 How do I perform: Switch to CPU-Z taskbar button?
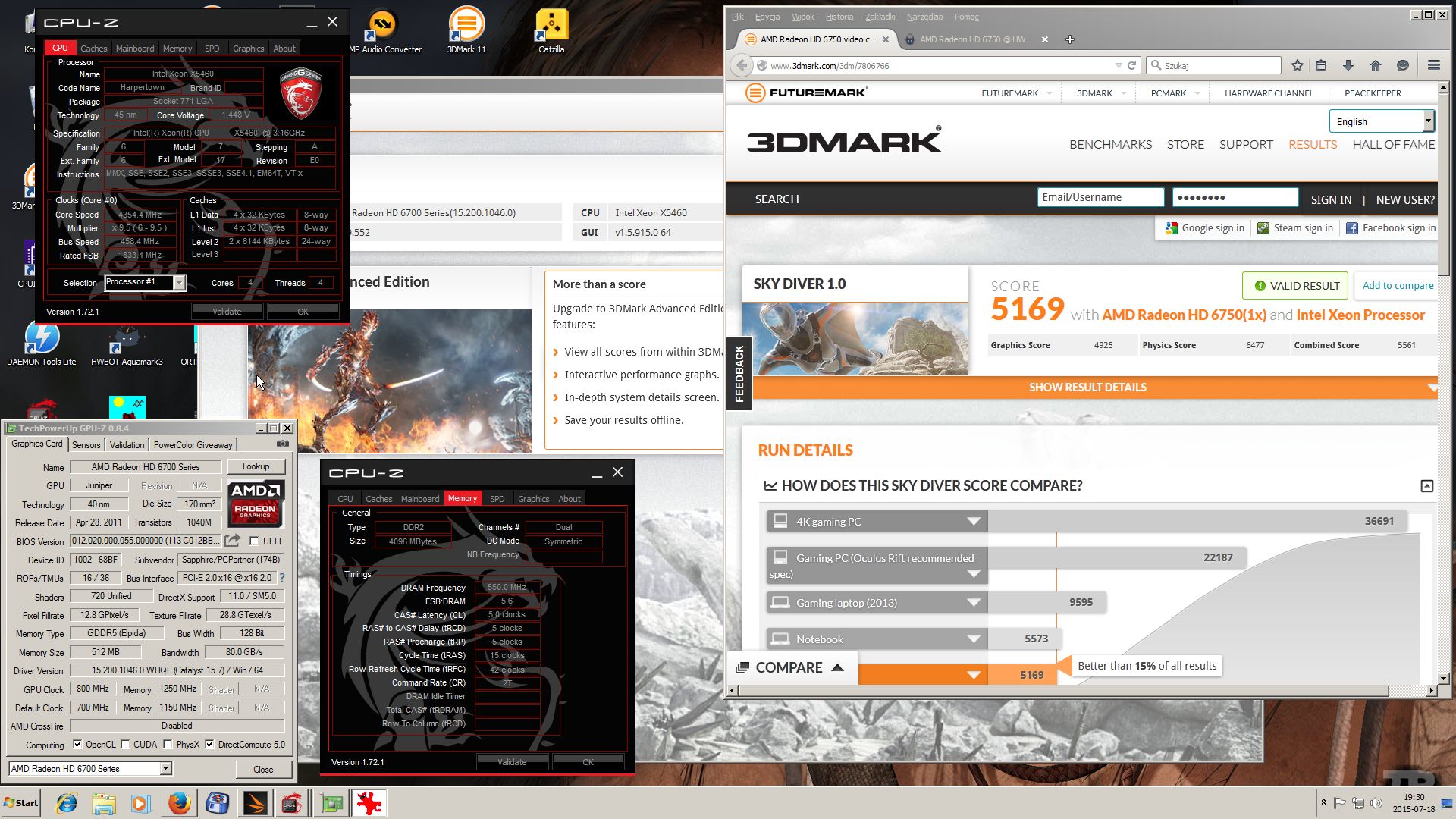pos(293,803)
